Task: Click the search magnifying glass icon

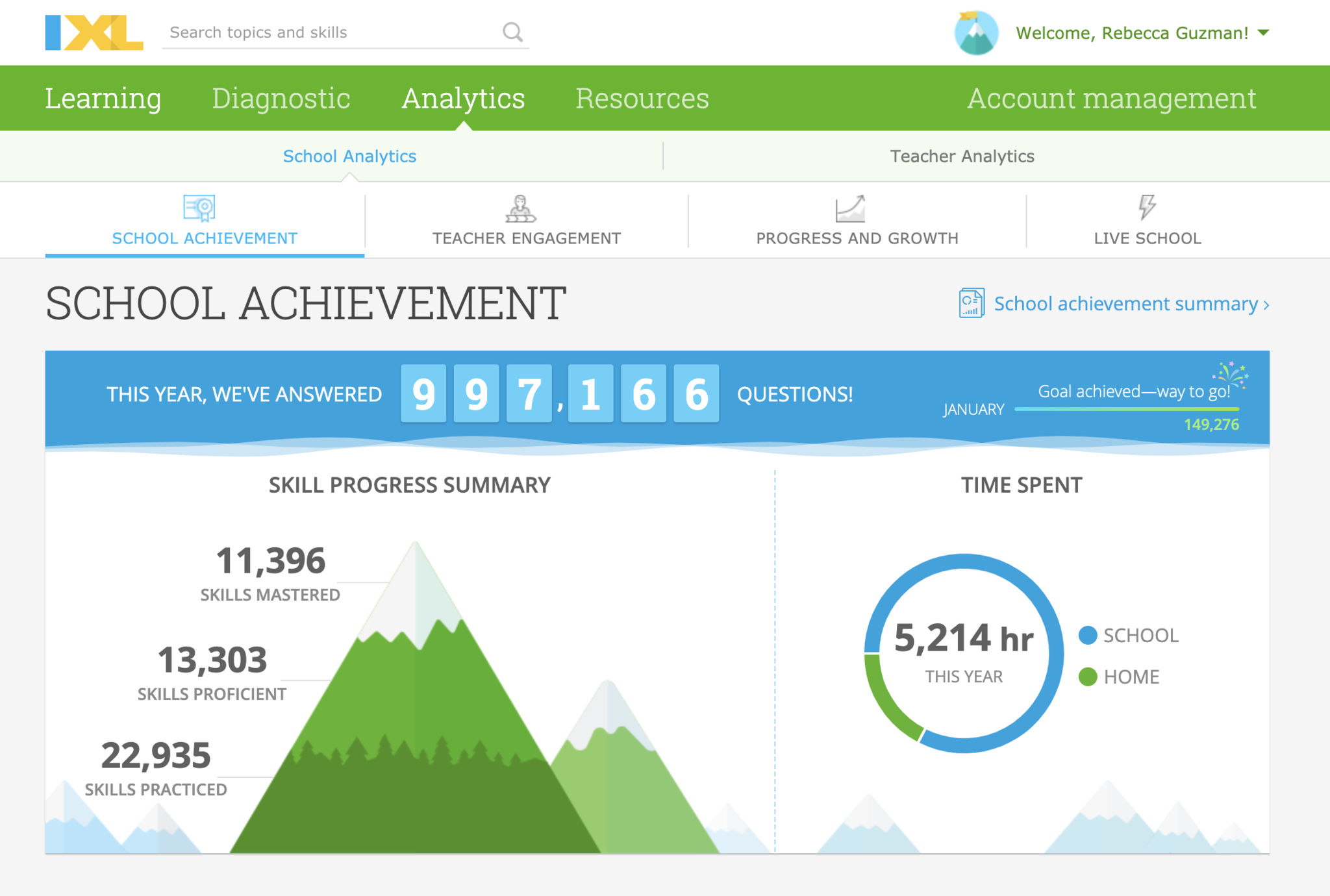Action: [512, 32]
